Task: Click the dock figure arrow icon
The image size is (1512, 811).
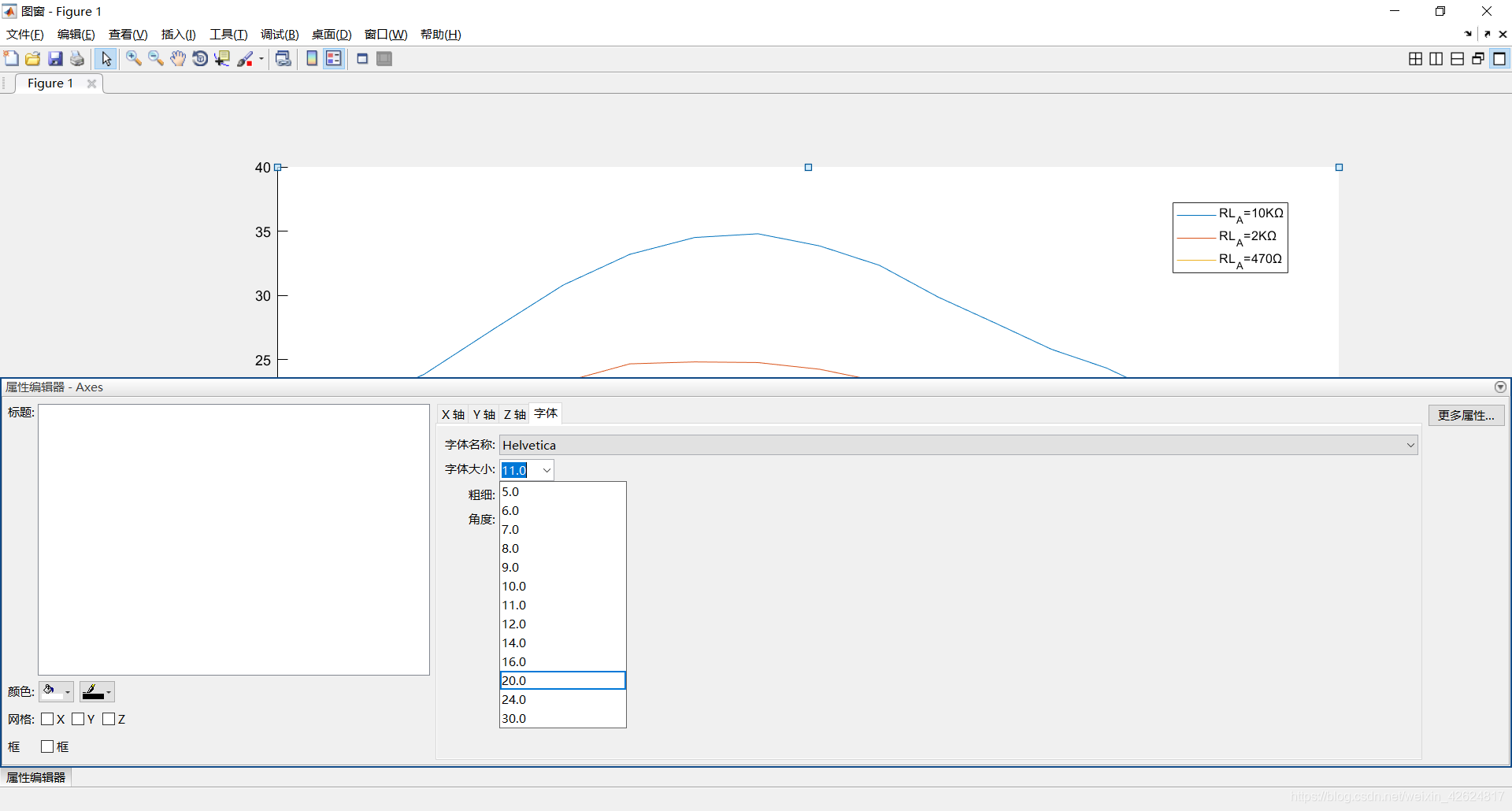Action: coord(1468,34)
